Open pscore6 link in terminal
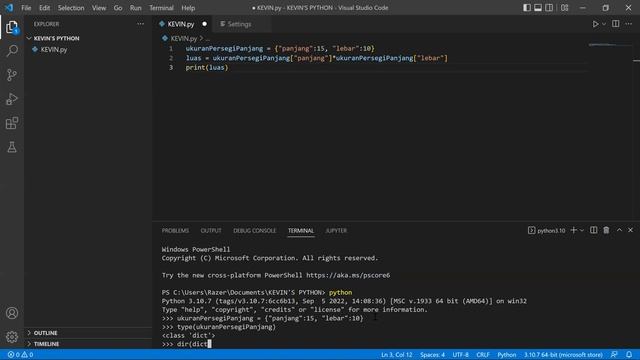Viewport: 640px width, 360px height. click(x=348, y=276)
